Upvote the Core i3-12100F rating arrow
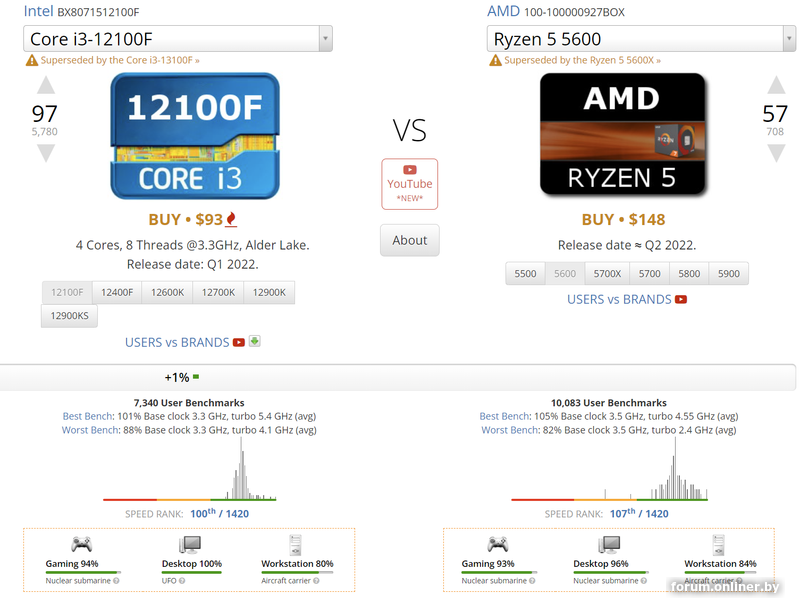Viewport: 800px width, 608px height. [x=45, y=86]
